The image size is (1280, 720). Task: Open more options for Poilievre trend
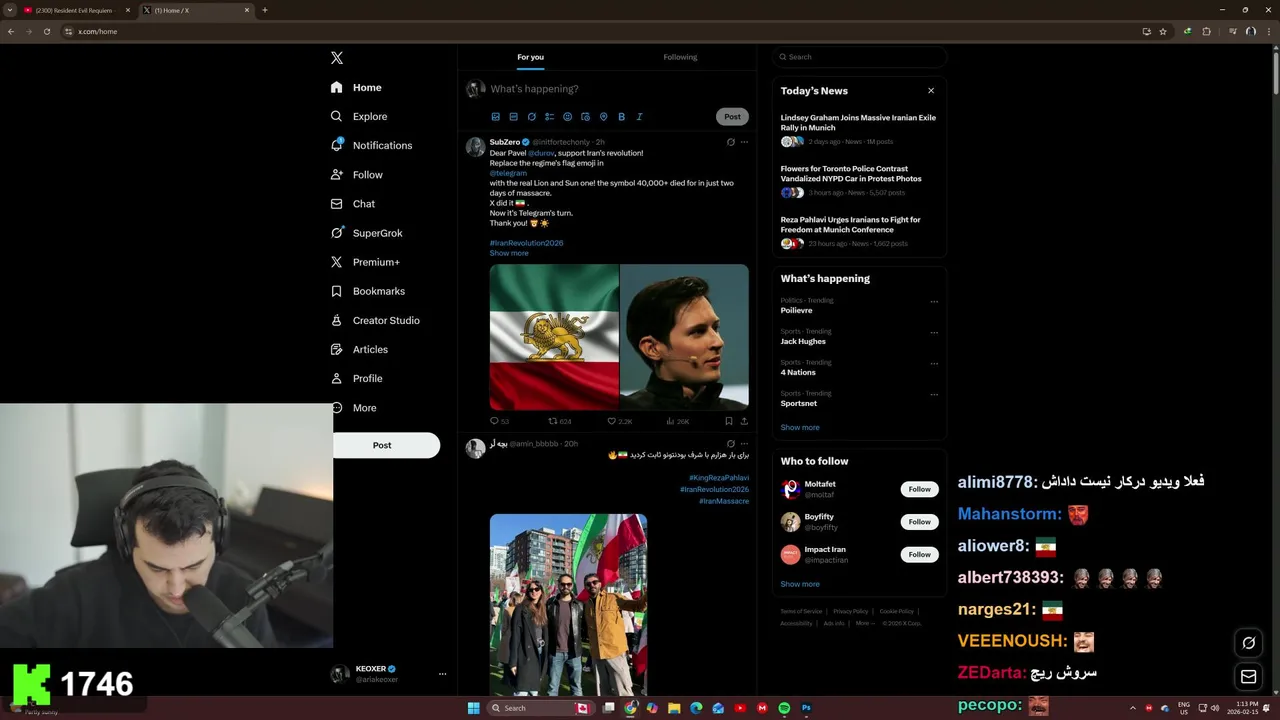point(934,301)
